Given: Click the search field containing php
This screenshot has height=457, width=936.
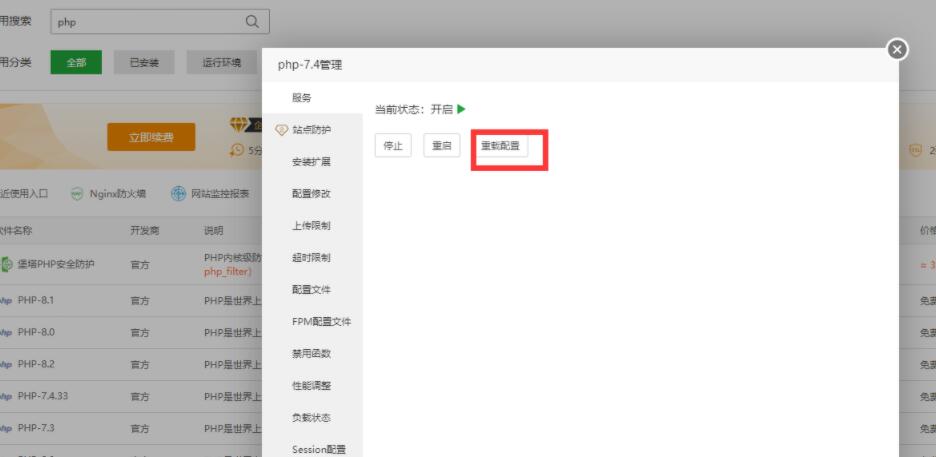Looking at the screenshot, I should click(x=150, y=22).
